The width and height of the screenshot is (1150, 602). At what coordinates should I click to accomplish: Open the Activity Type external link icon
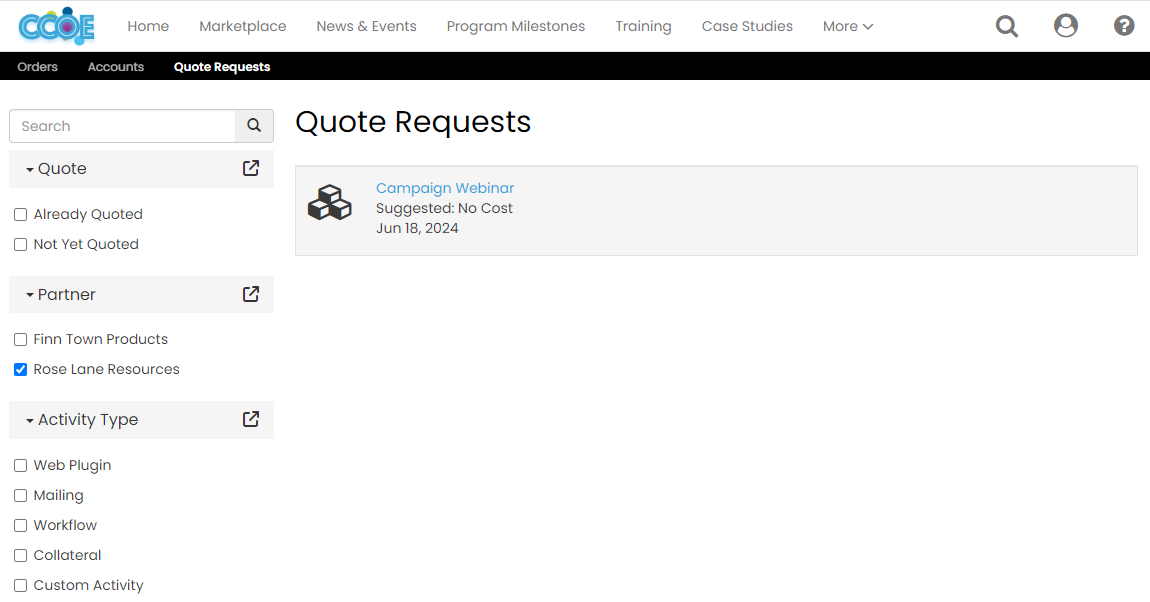coord(250,419)
